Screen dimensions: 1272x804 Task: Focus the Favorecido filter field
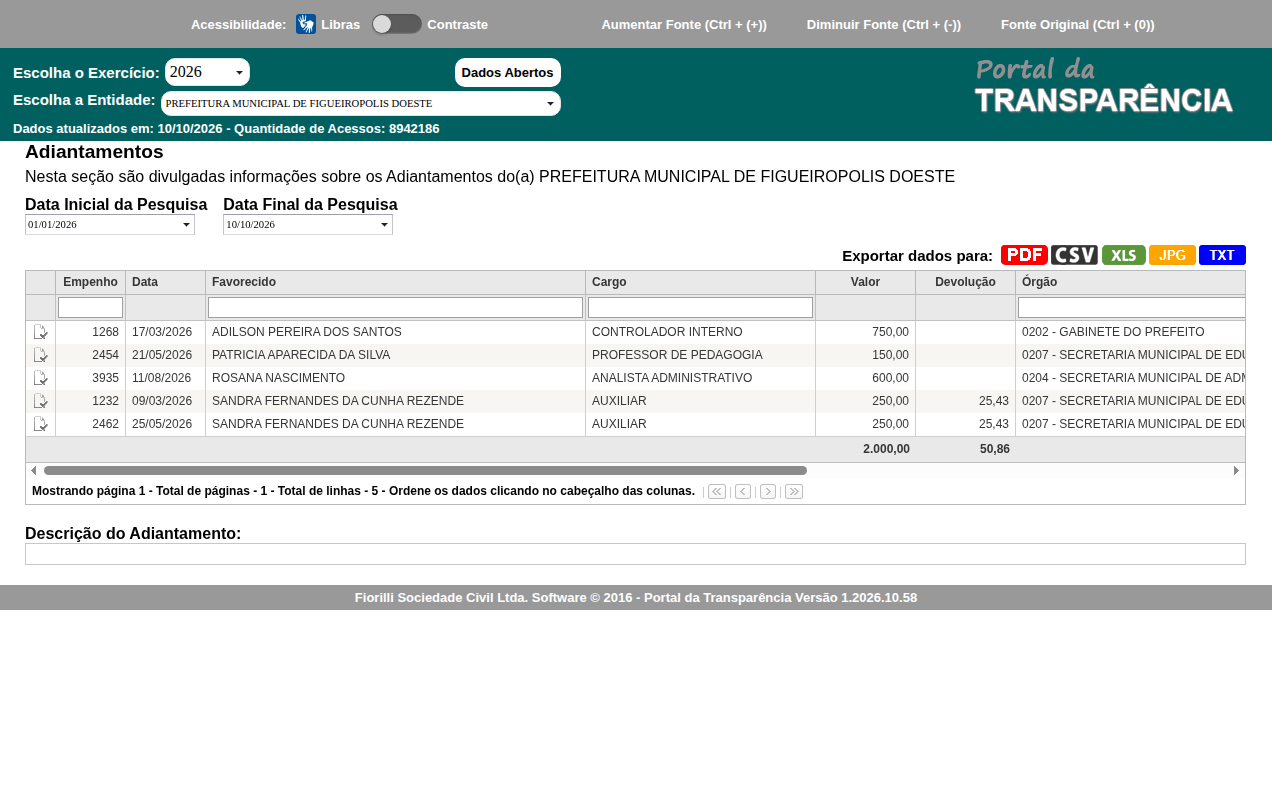click(395, 307)
